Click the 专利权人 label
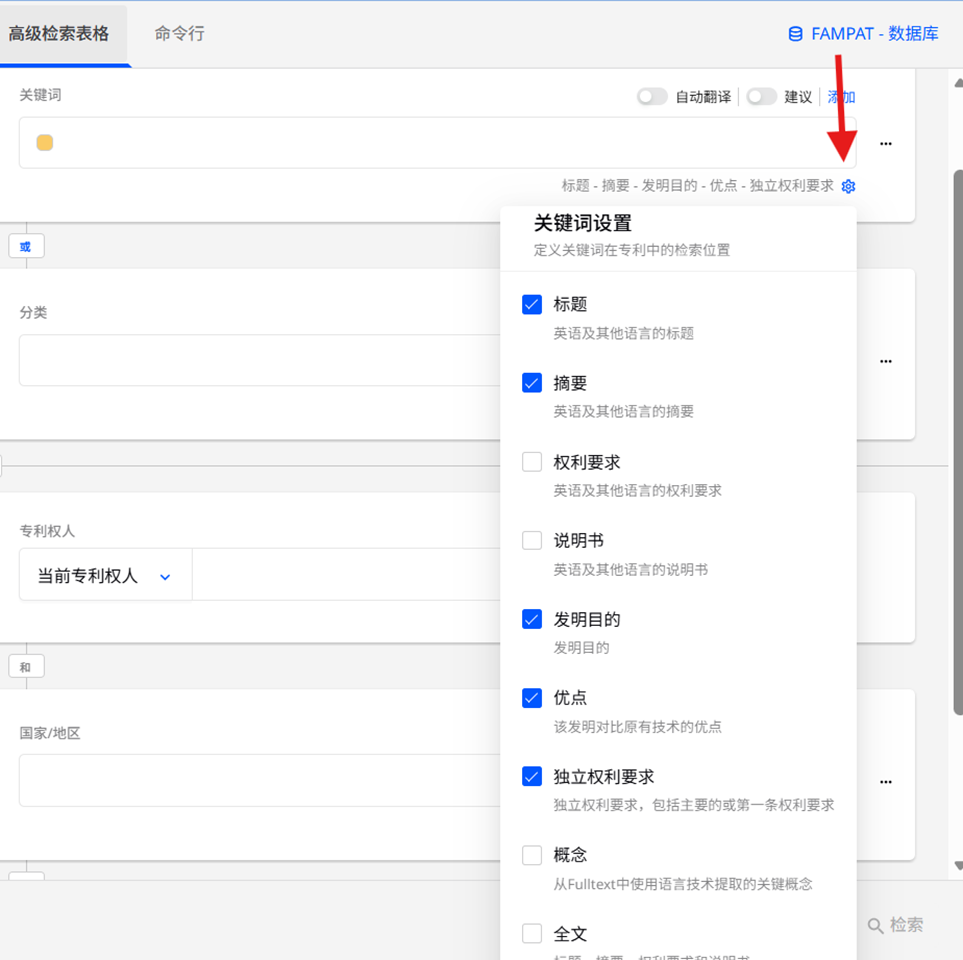The image size is (963, 960). tap(47, 531)
